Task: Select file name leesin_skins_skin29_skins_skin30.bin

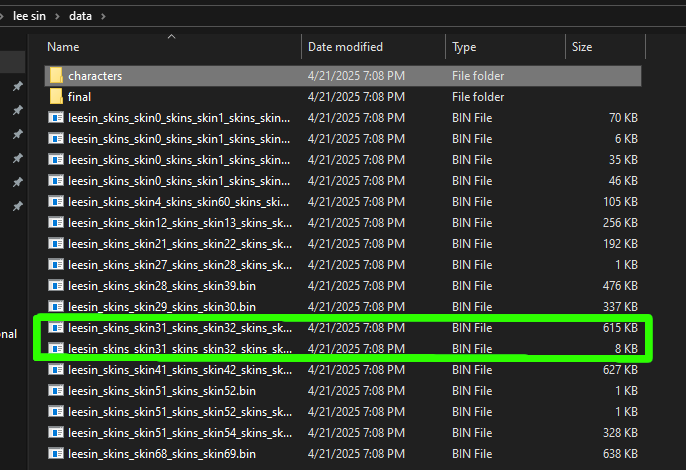Action: [x=162, y=307]
